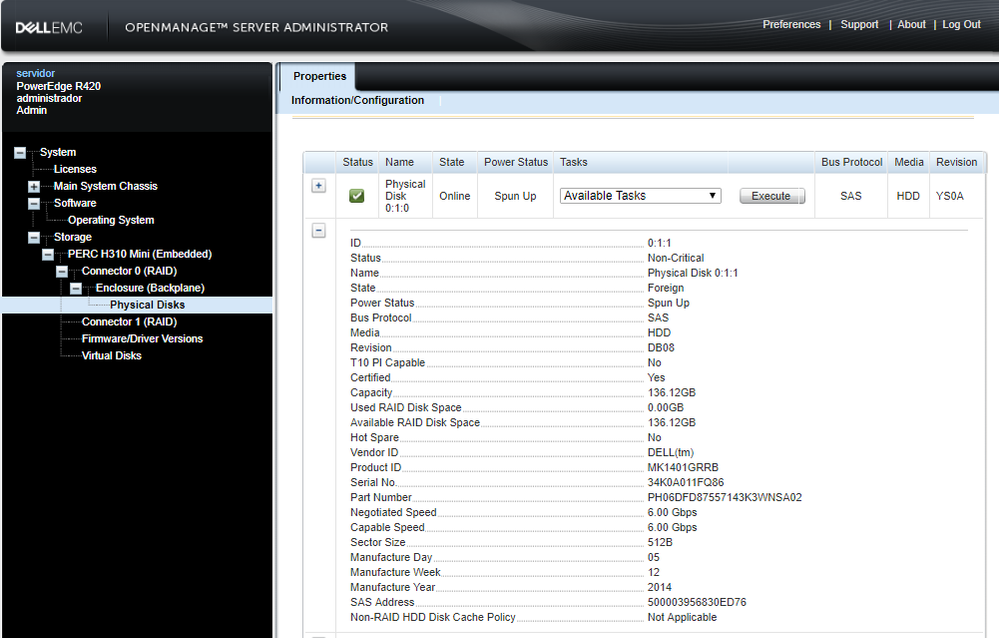Collapse the Physical Disk 0:1:1 details
The image size is (999, 638).
pos(319,231)
